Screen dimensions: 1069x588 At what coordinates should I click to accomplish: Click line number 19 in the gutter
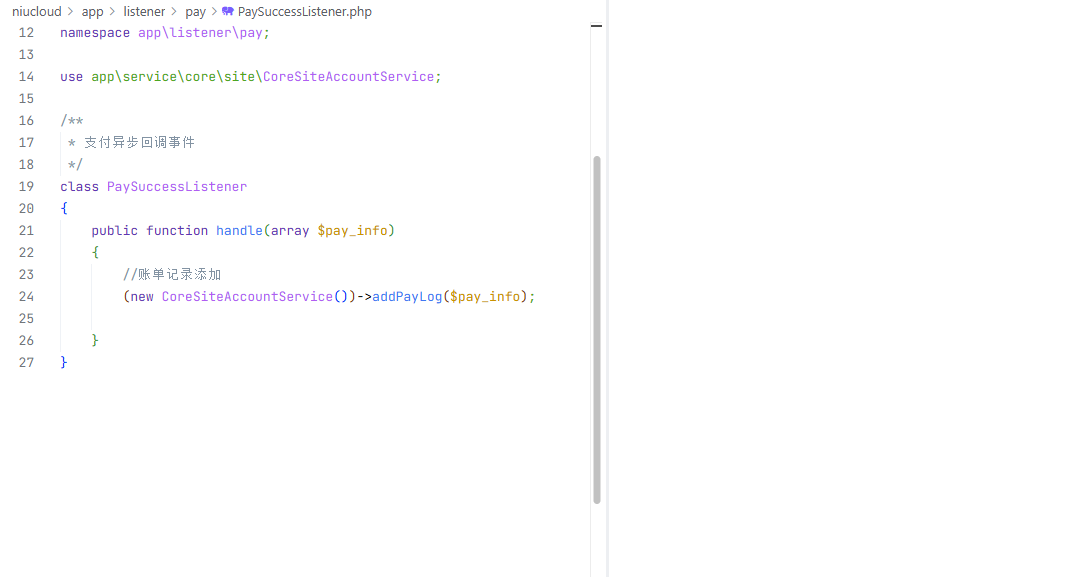[26, 186]
